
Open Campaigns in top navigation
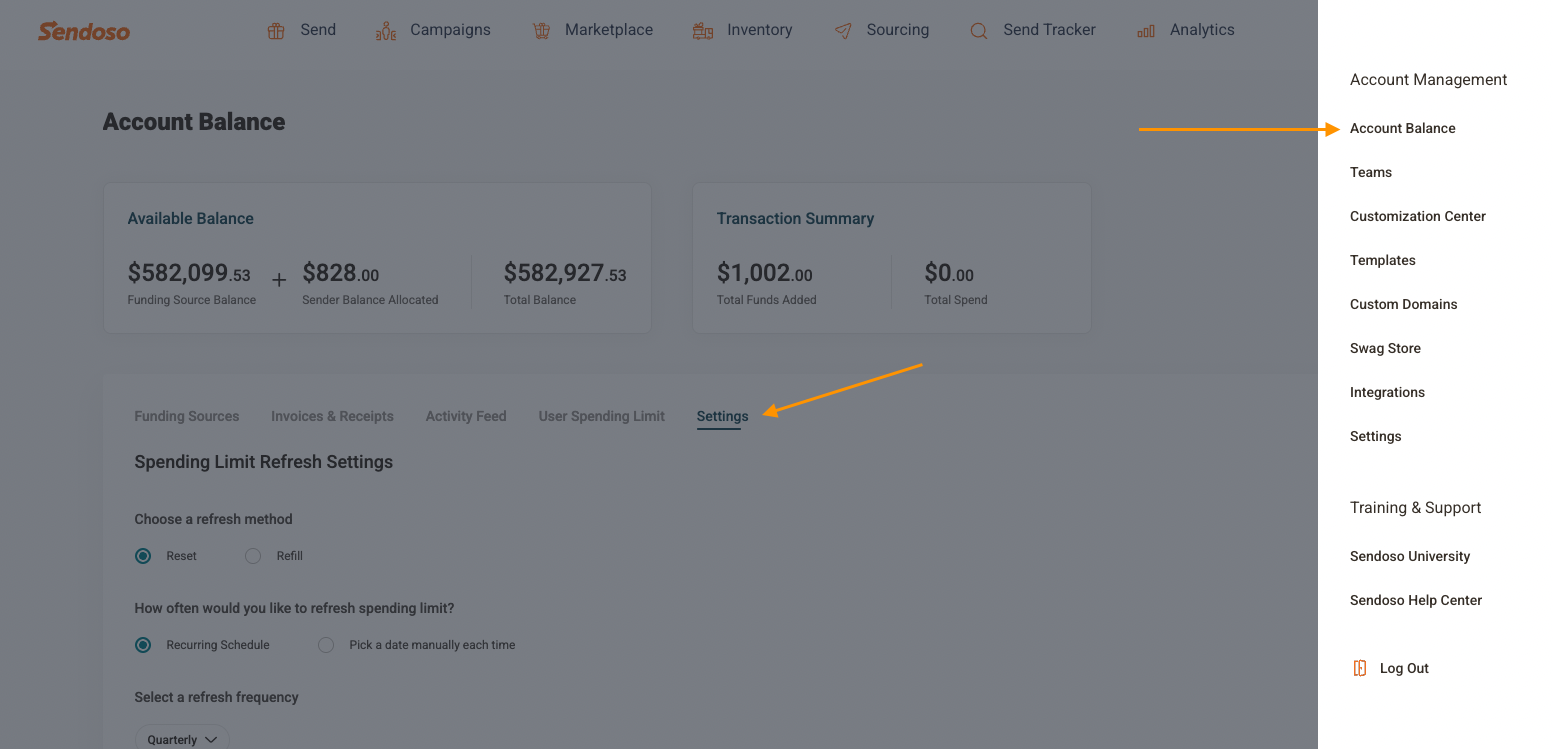pyautogui.click(x=450, y=30)
